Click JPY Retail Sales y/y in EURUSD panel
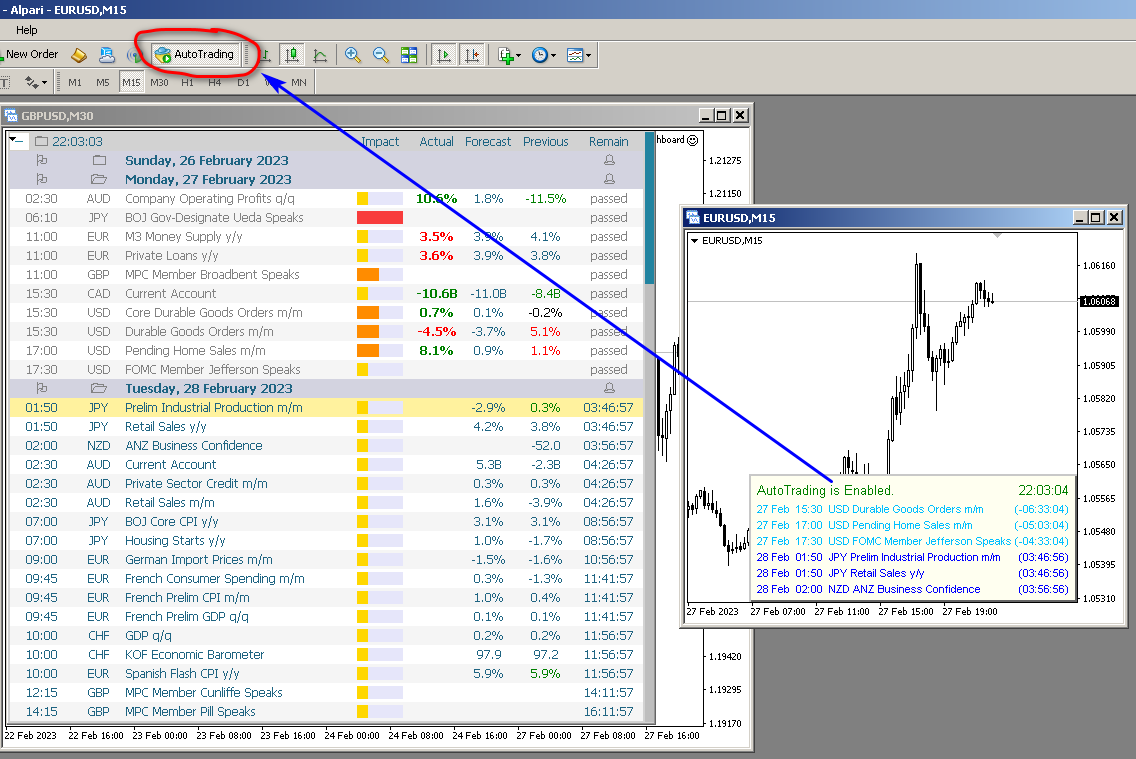The width and height of the screenshot is (1136, 759). point(876,573)
